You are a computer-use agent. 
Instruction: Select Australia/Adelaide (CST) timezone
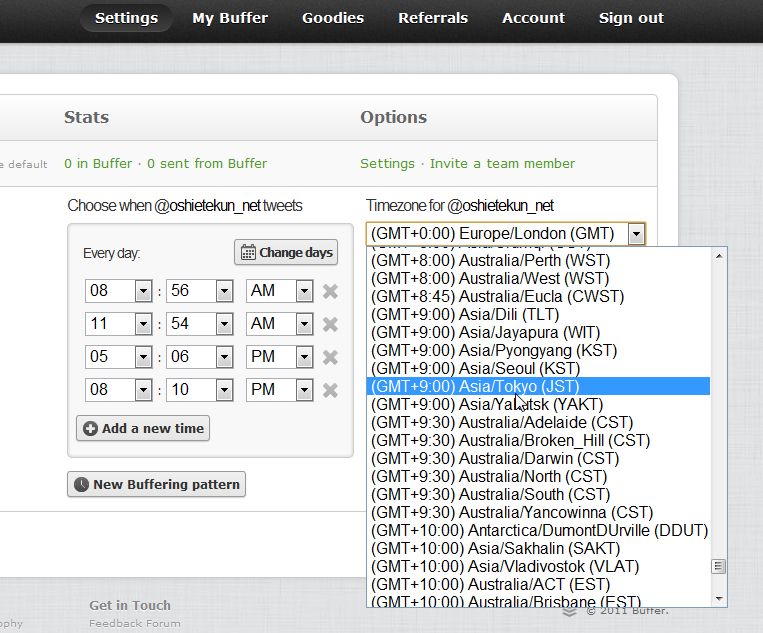click(538, 422)
